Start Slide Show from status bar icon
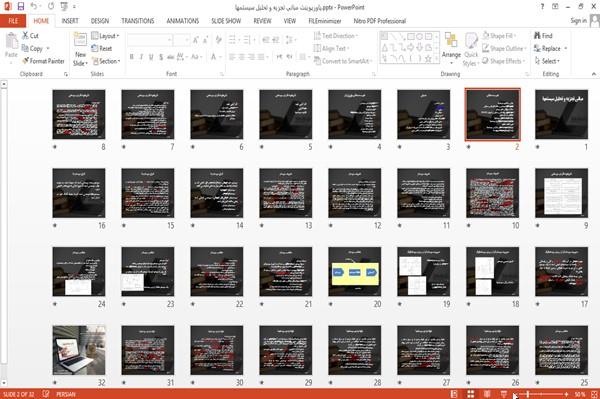 tap(504, 394)
